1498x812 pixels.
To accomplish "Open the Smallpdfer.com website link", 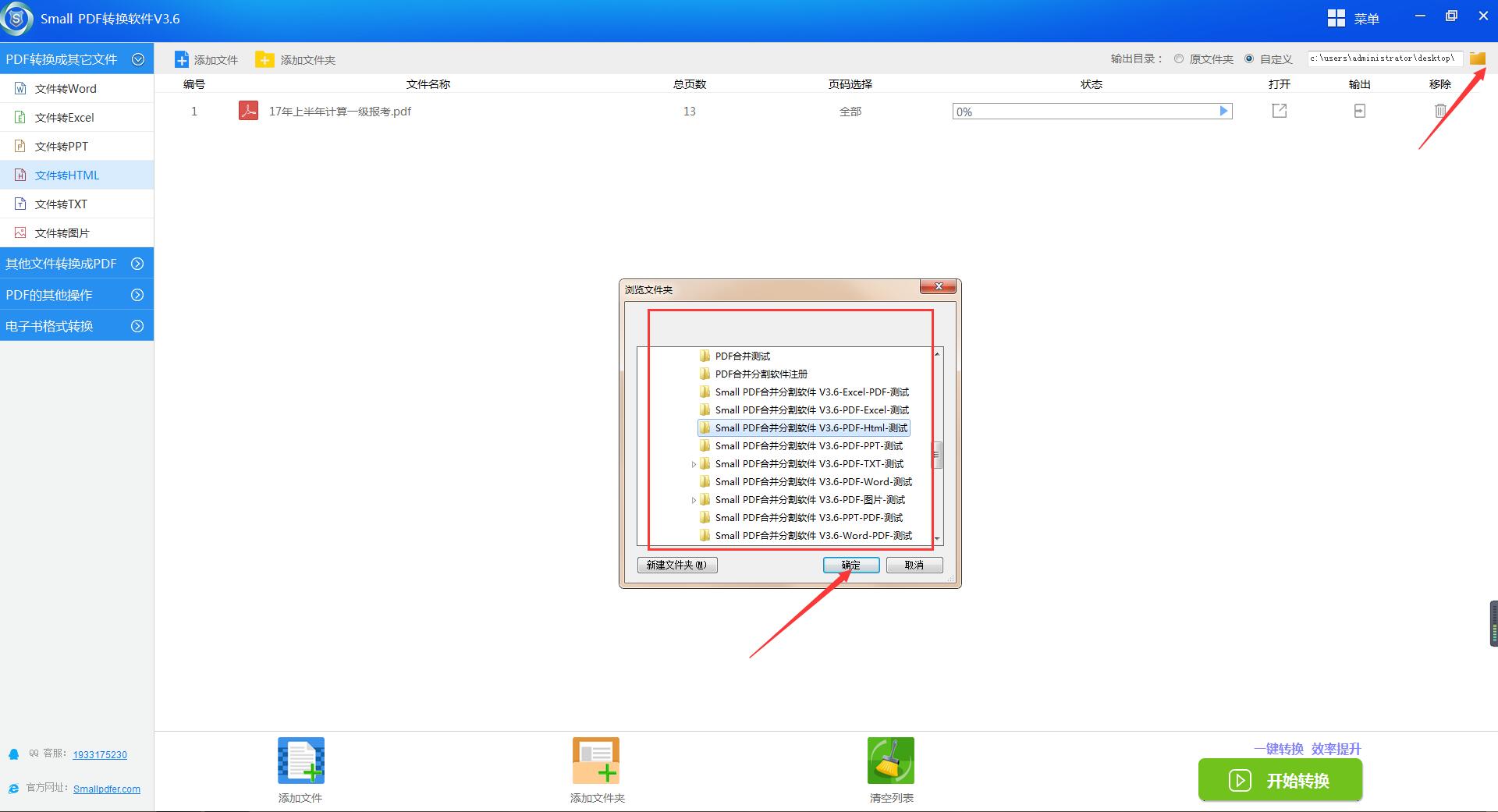I will [107, 789].
